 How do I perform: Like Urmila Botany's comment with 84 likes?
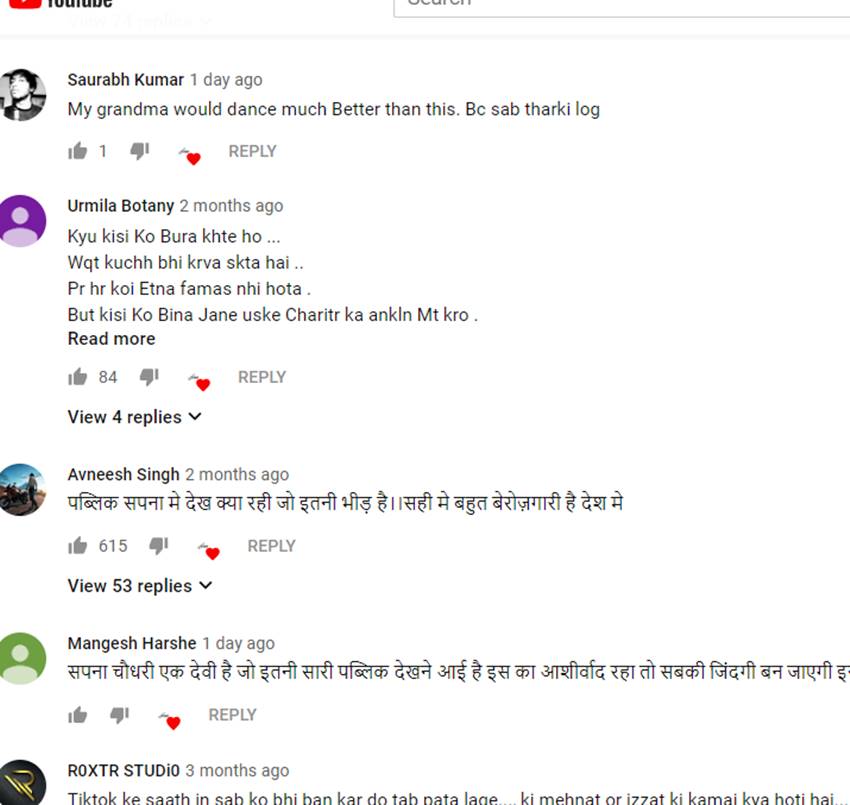[78, 377]
